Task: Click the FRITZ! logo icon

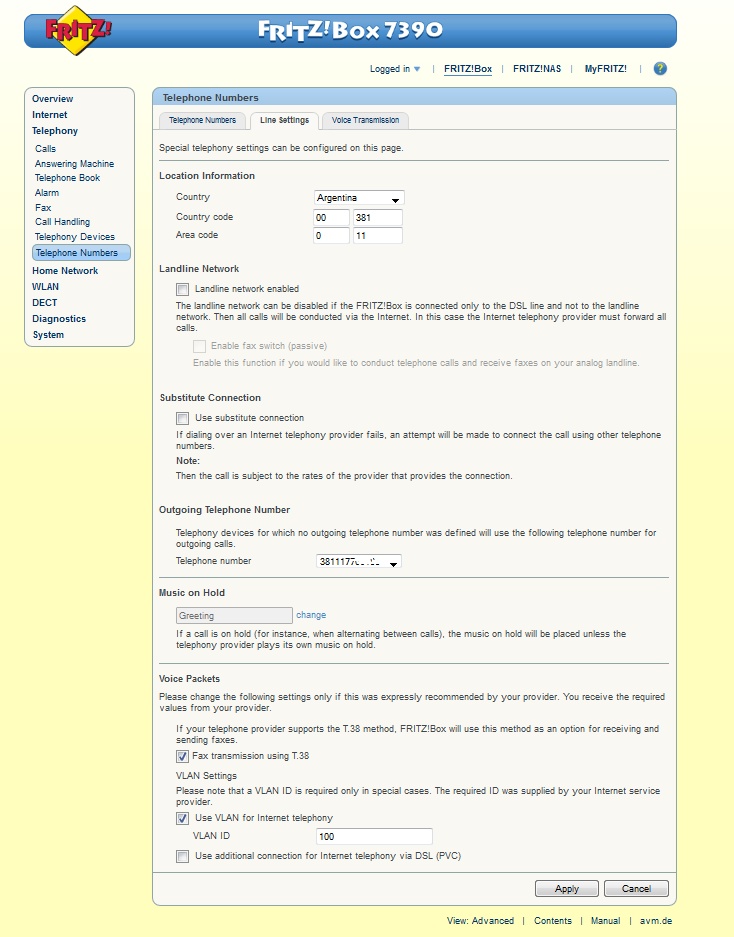Action: [78, 30]
